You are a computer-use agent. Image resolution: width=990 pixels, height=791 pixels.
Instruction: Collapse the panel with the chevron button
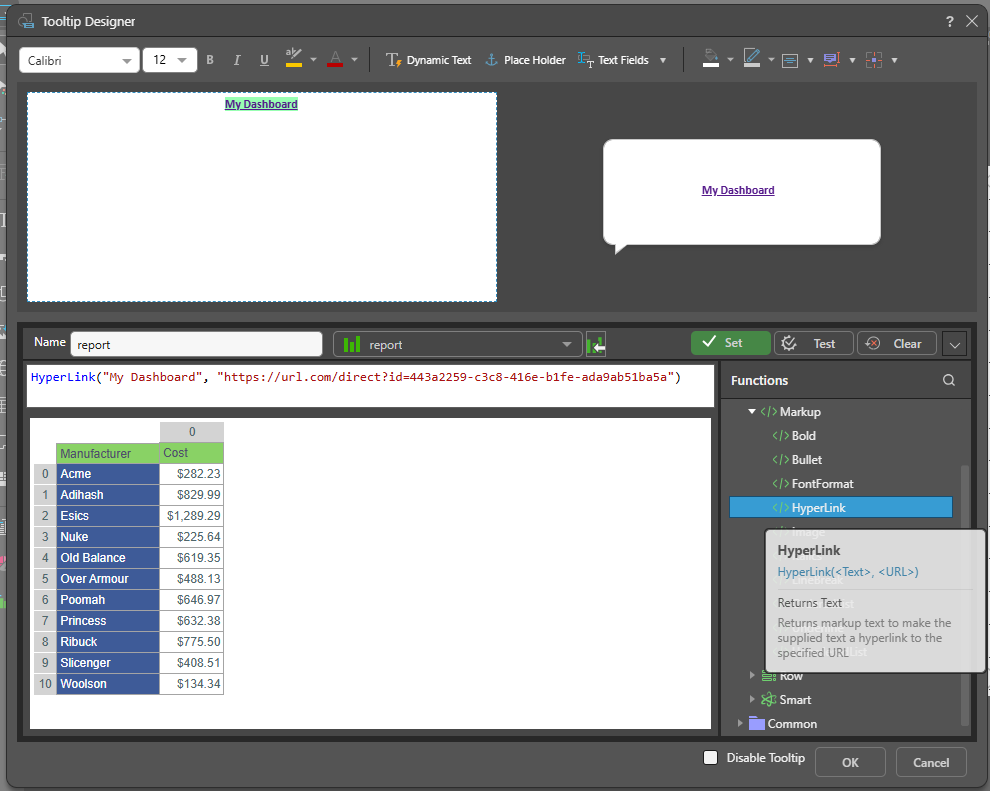955,344
